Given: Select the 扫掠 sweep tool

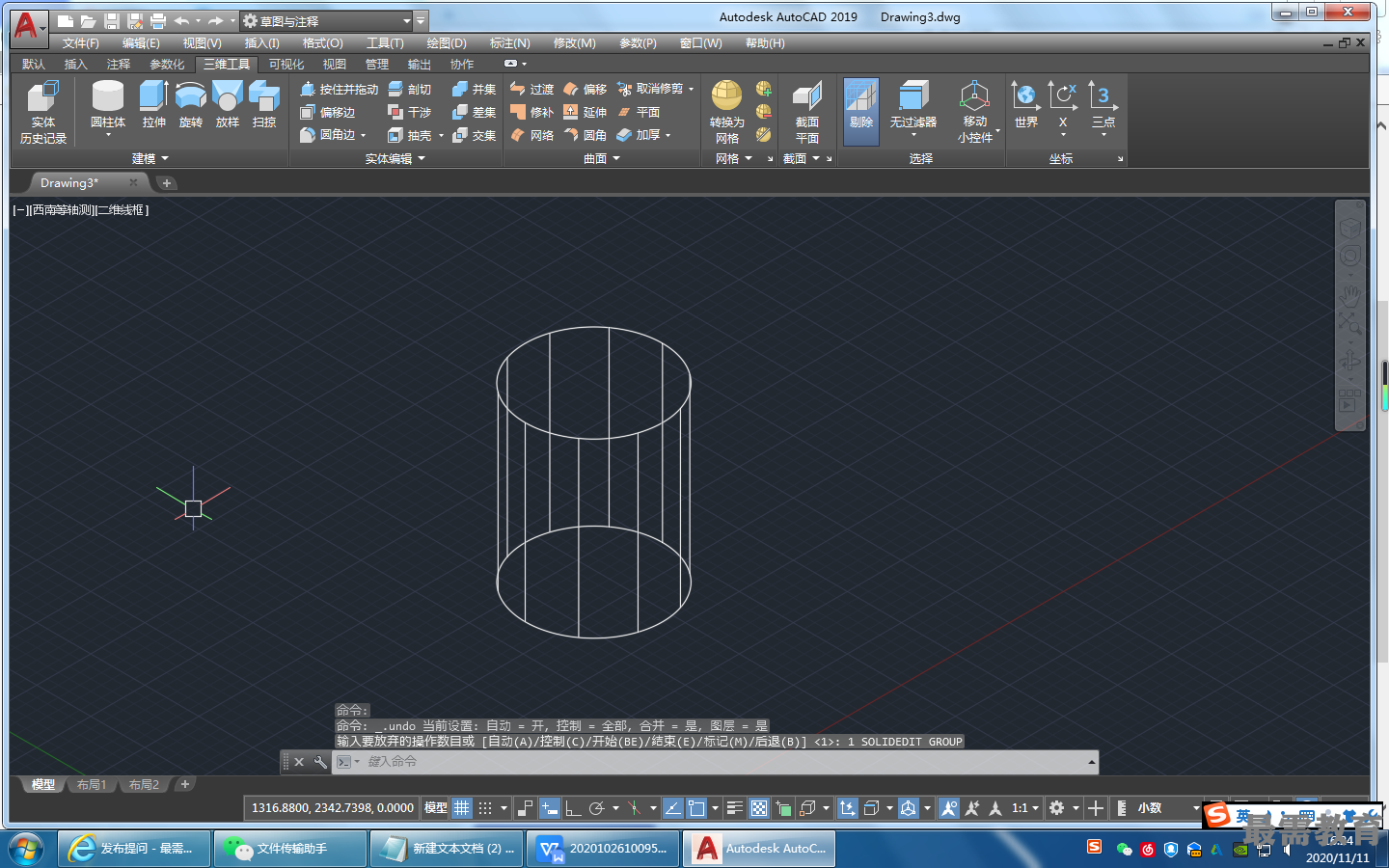Looking at the screenshot, I should point(264,105).
